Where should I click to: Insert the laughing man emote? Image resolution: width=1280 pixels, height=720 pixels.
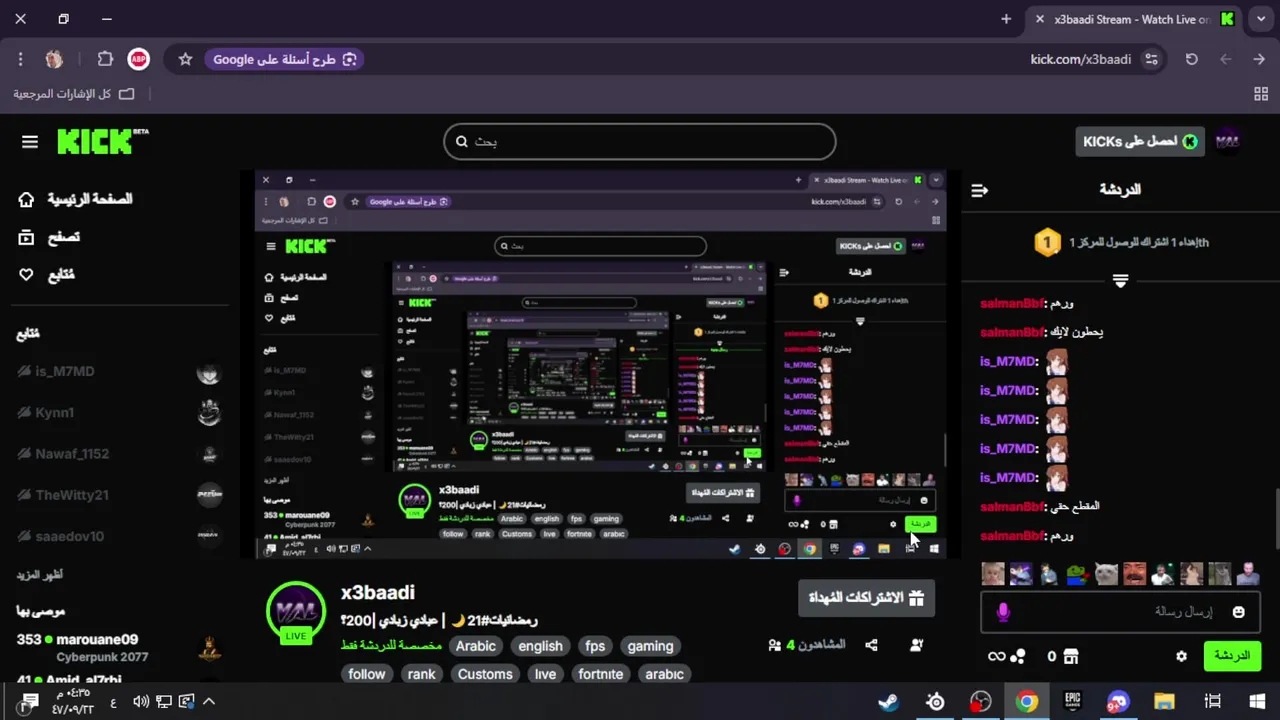click(x=1134, y=574)
